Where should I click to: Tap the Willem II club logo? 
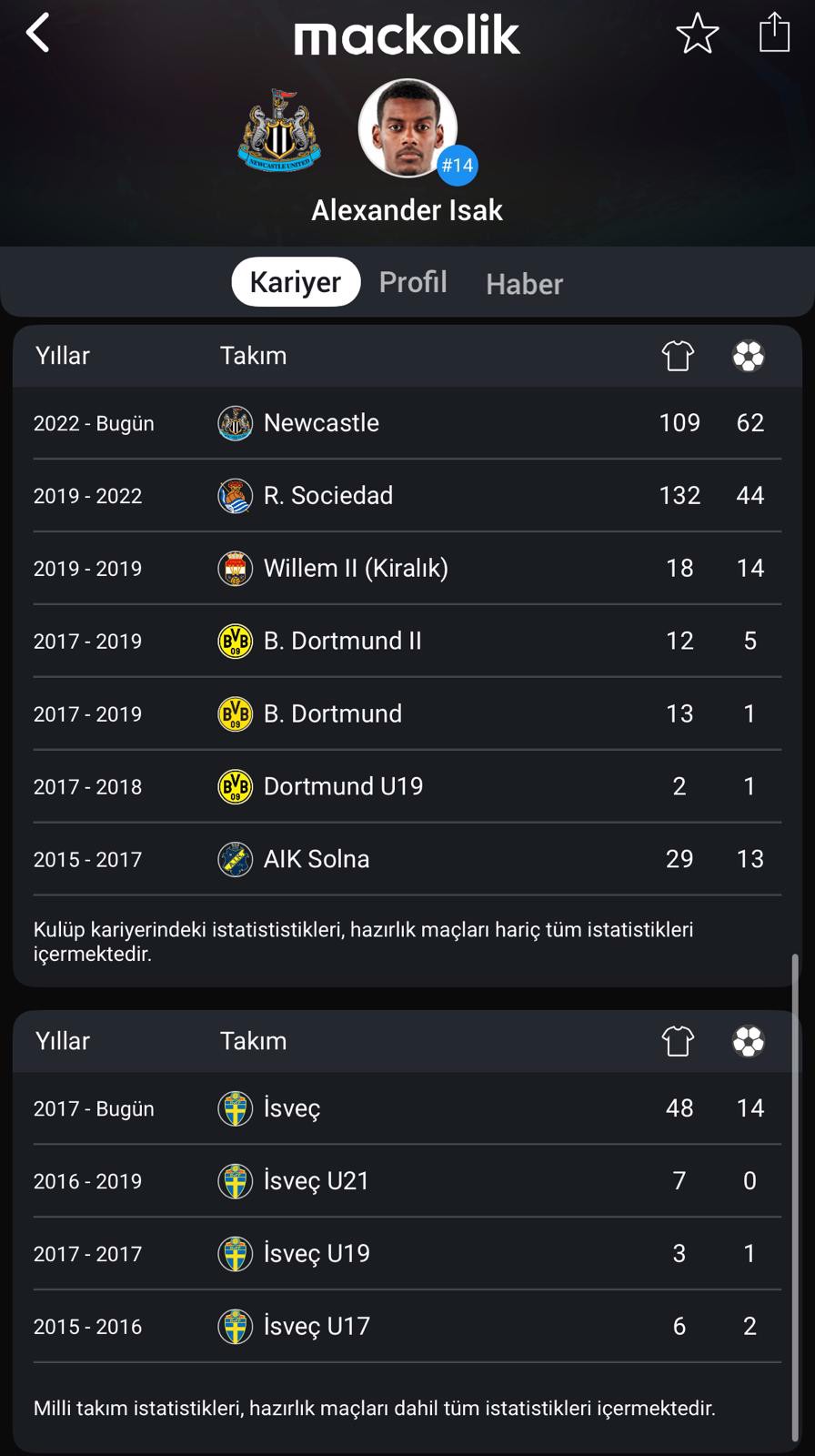(x=236, y=569)
